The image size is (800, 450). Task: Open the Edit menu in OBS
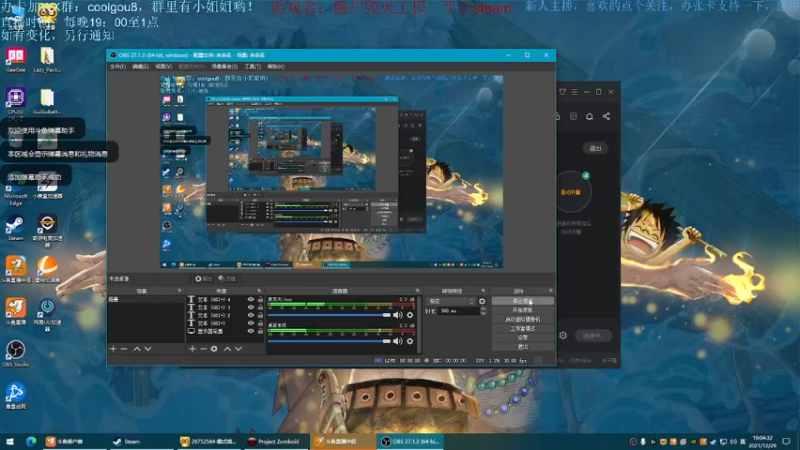(x=140, y=66)
